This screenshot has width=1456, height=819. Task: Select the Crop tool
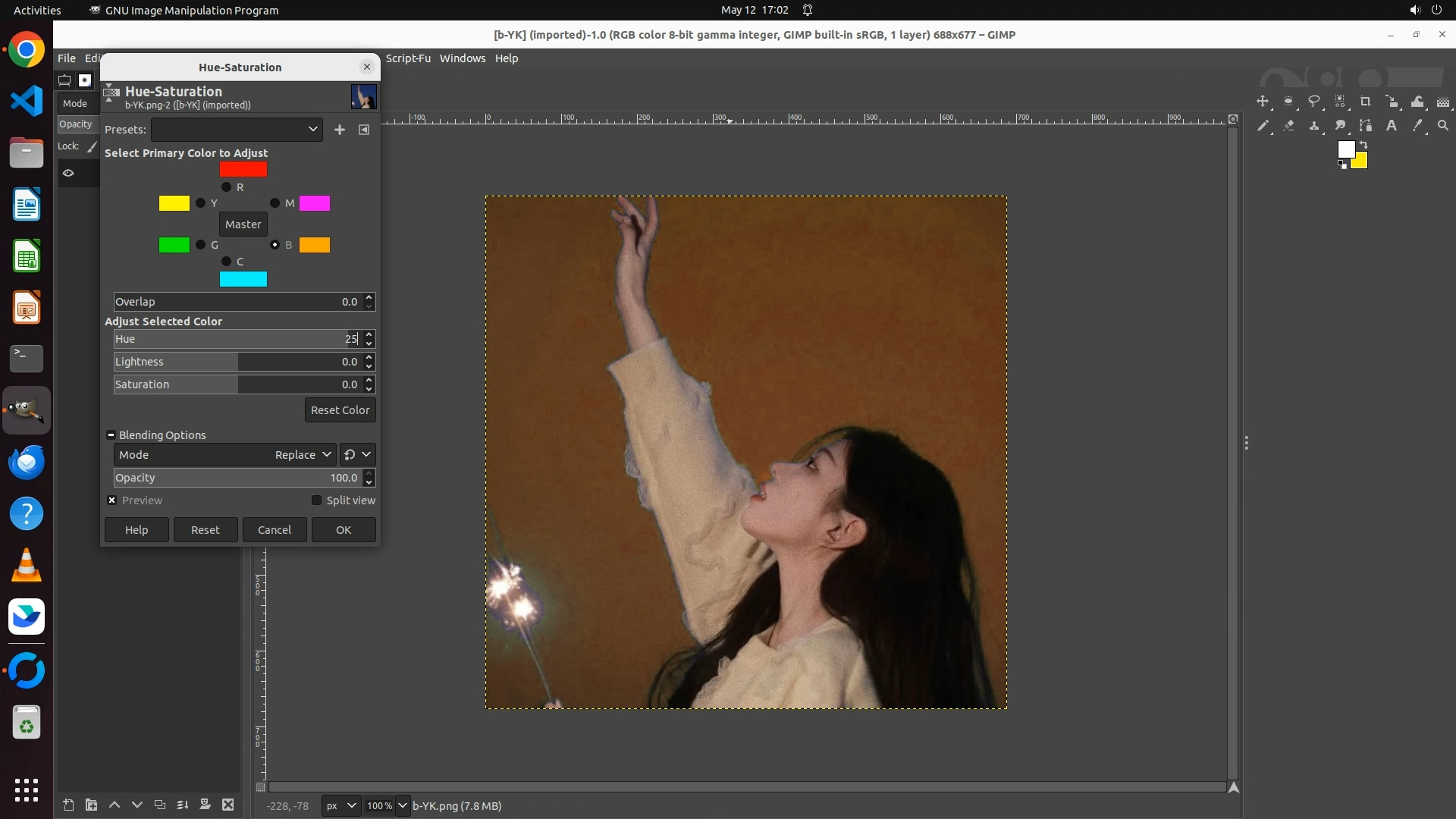[1366, 102]
